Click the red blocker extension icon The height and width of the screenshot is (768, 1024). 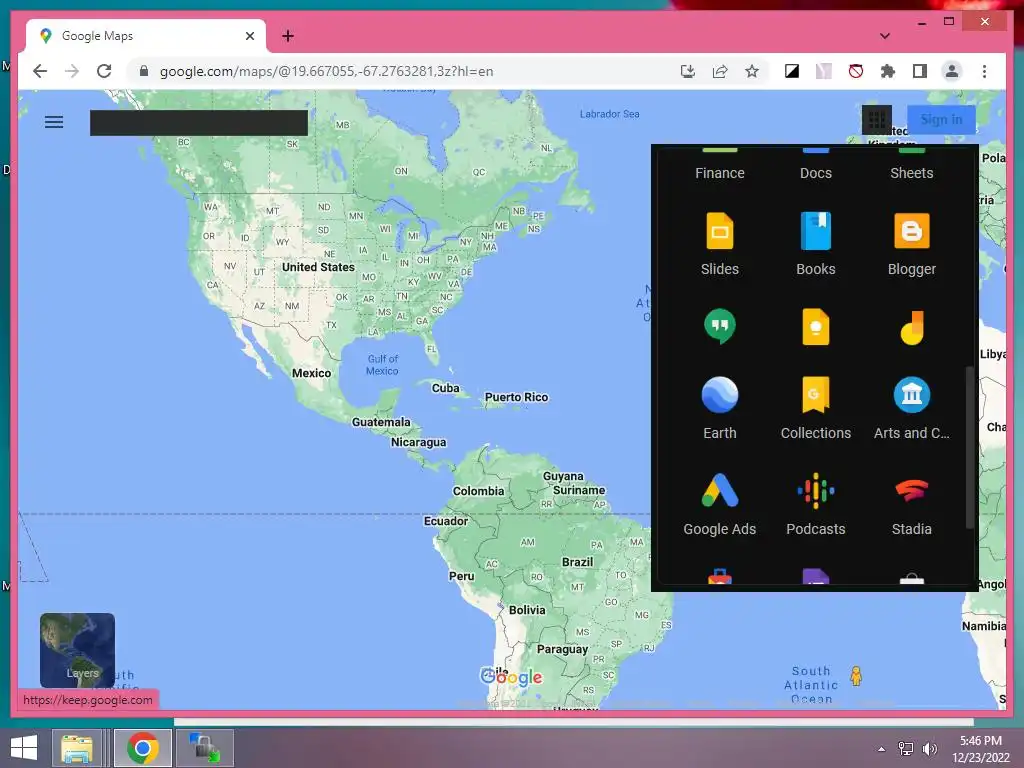point(856,71)
